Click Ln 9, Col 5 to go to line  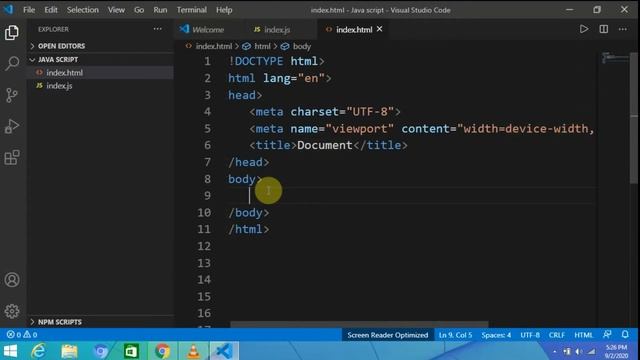455,335
